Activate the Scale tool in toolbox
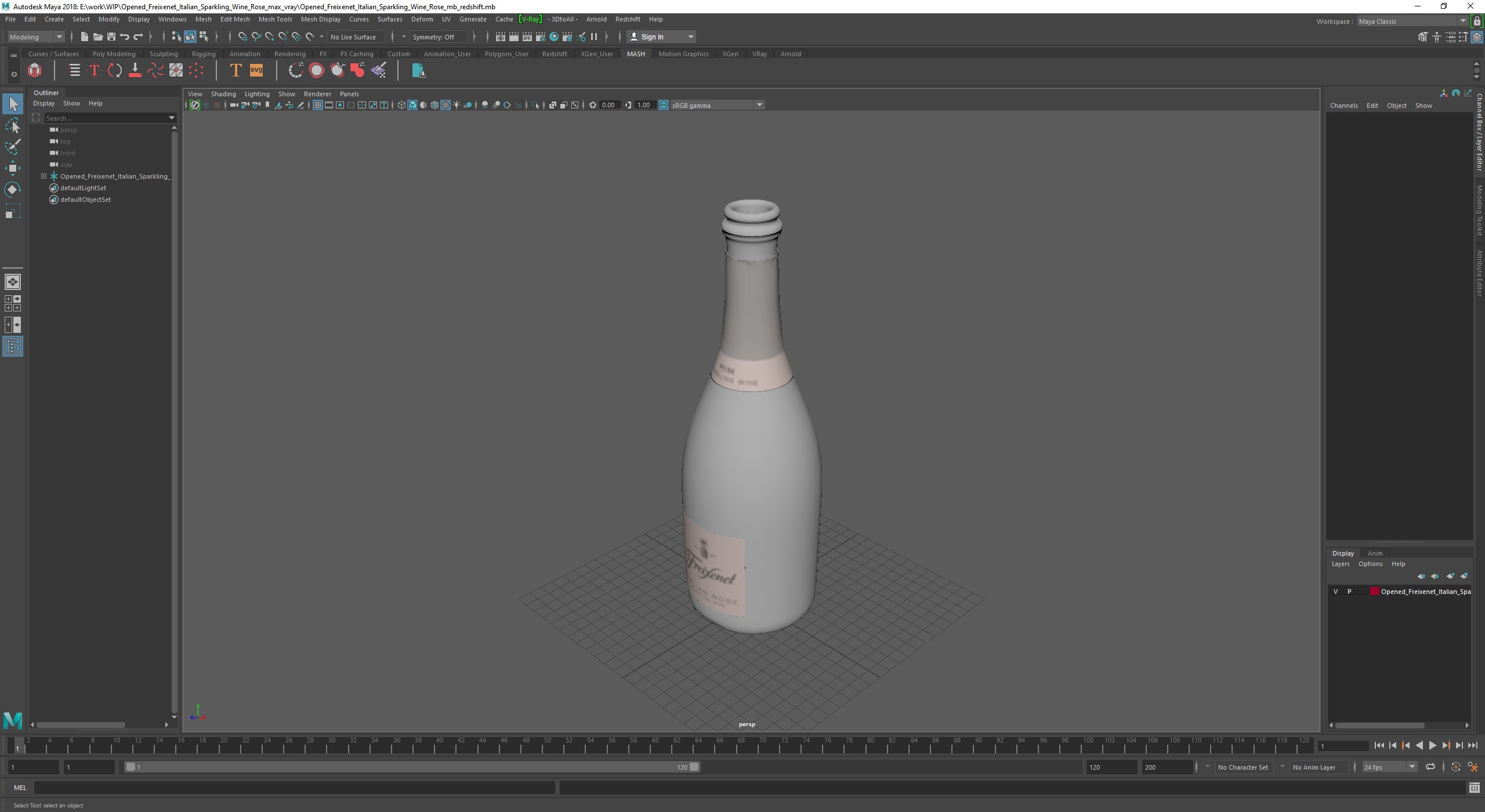Image resolution: width=1485 pixels, height=812 pixels. tap(13, 211)
